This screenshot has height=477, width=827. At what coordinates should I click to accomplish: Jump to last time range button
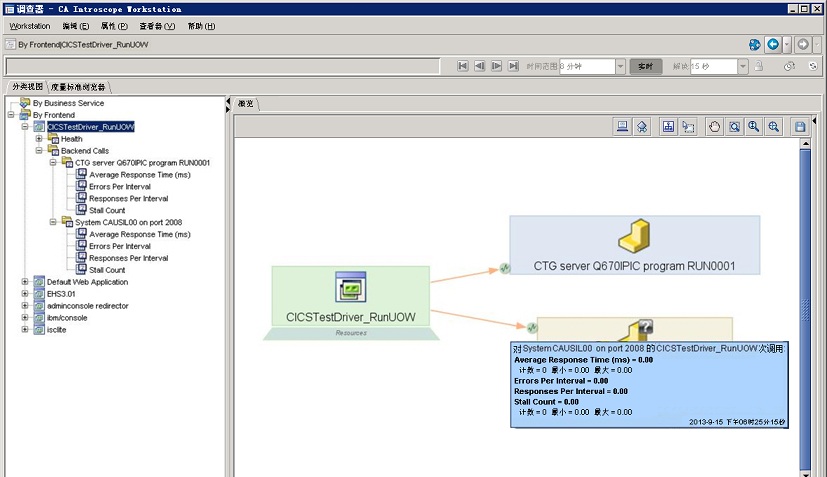(513, 66)
